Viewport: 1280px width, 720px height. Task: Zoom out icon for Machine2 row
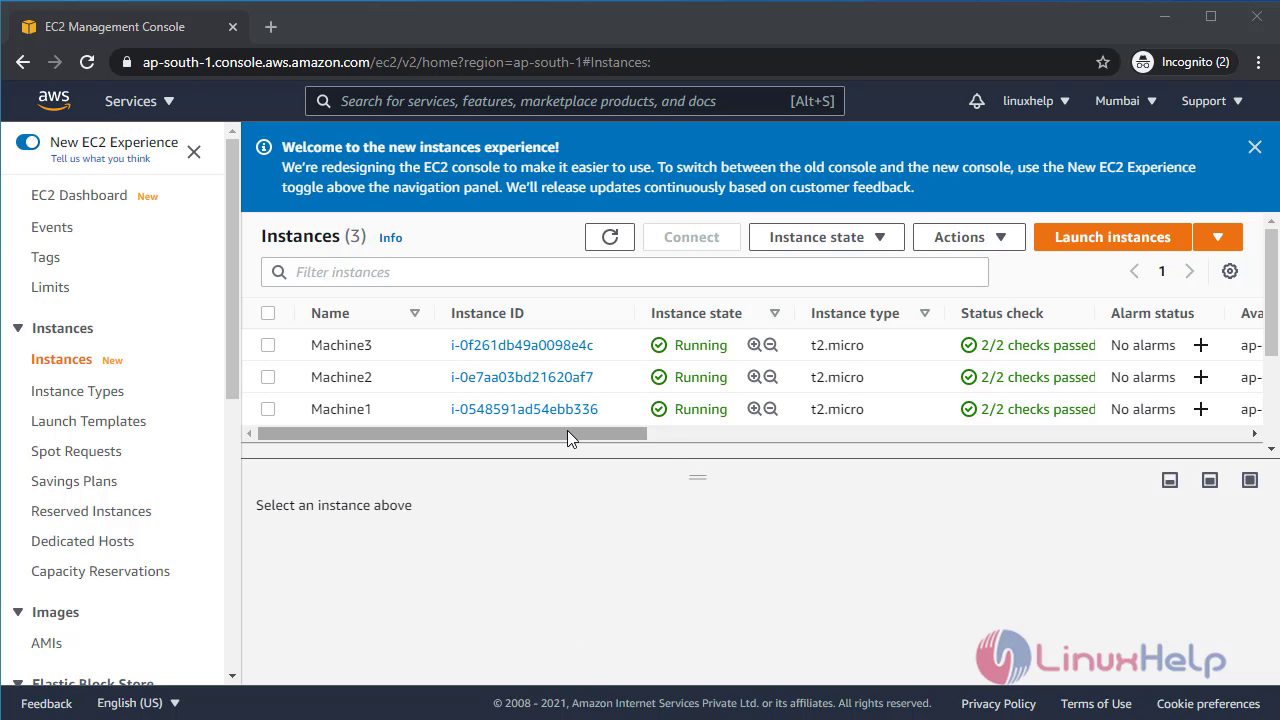coord(771,377)
